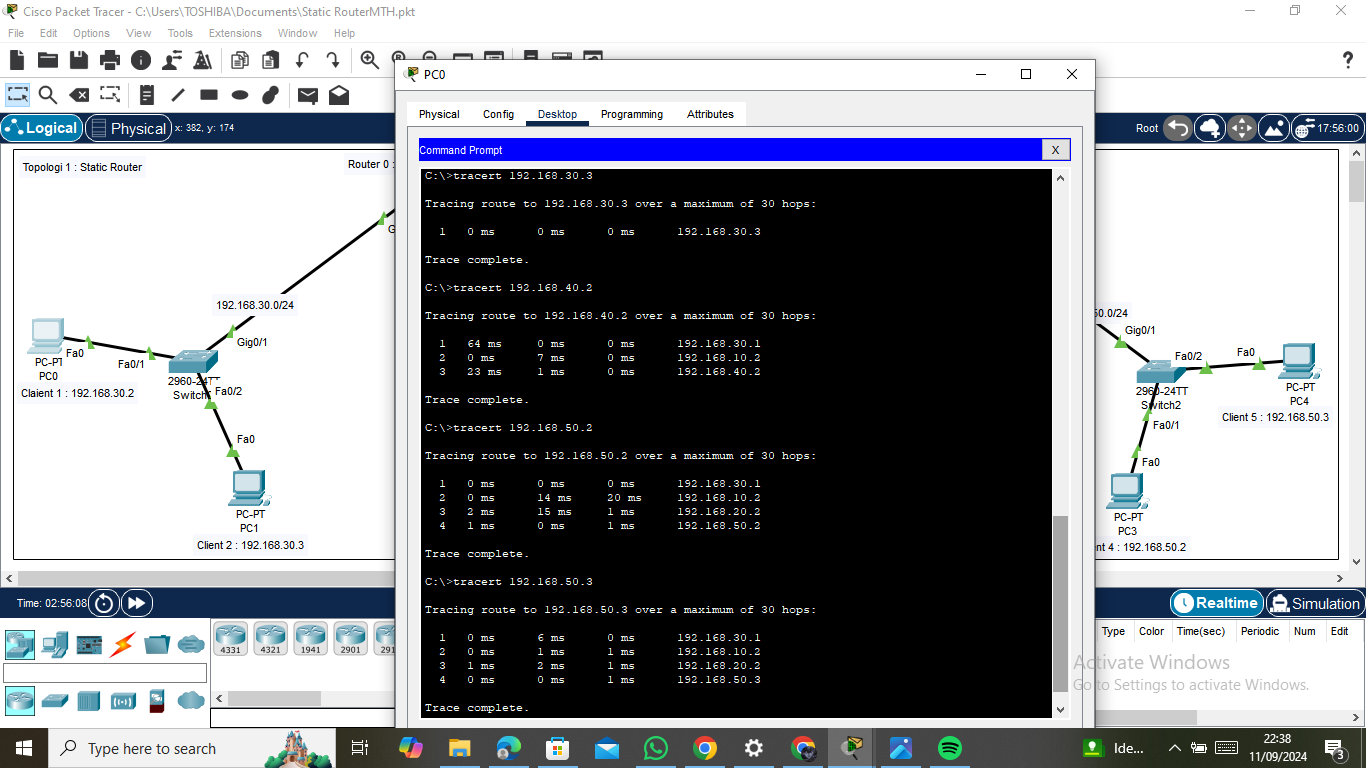Switch to Attributes tab in PC0 window
The image size is (1366, 768).
point(710,114)
